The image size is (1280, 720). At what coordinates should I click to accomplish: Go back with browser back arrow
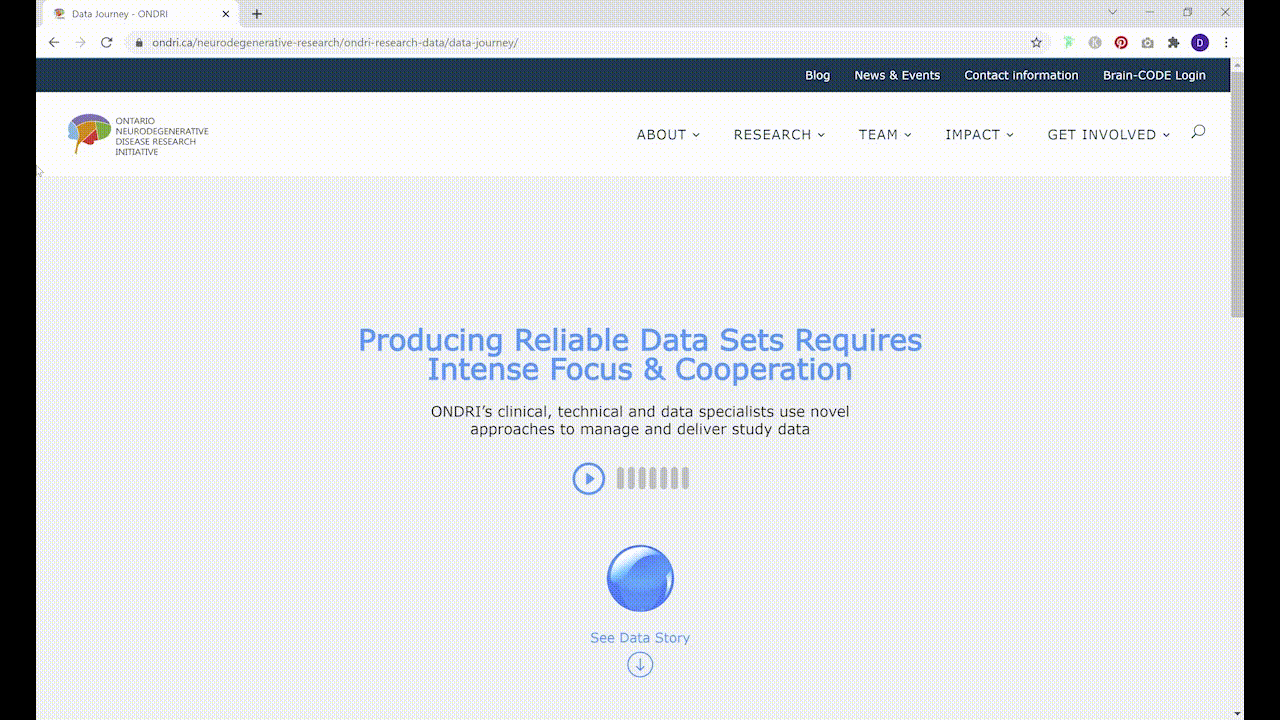coord(54,43)
